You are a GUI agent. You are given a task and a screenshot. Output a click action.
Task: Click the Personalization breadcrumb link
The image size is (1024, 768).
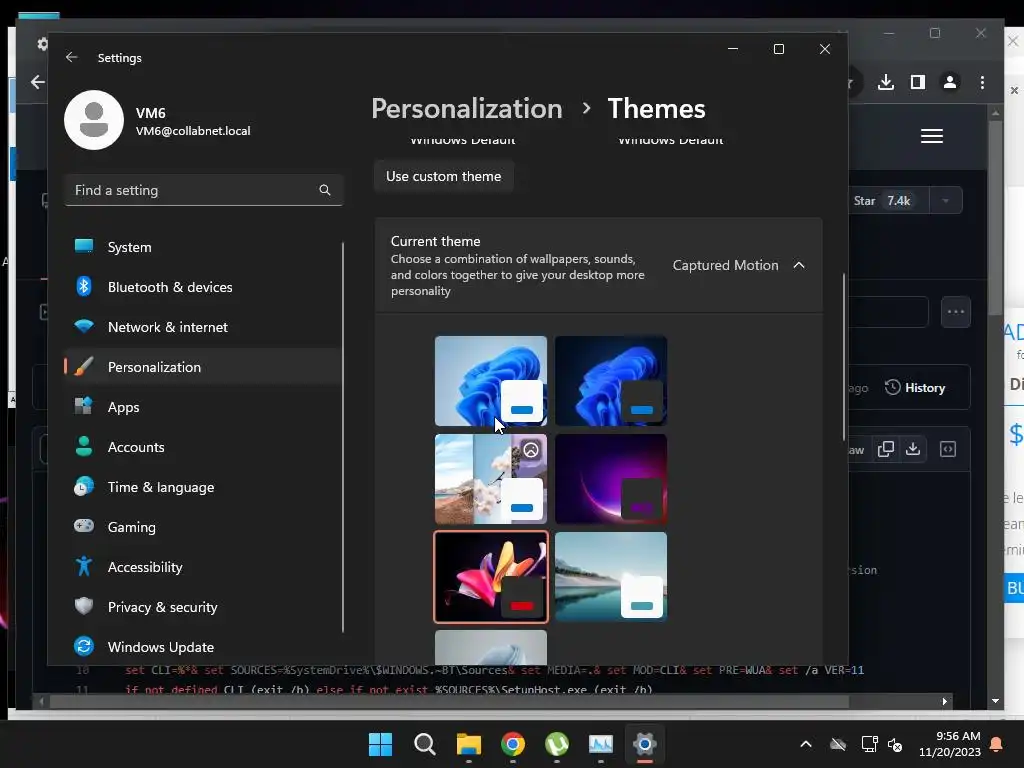pos(467,108)
